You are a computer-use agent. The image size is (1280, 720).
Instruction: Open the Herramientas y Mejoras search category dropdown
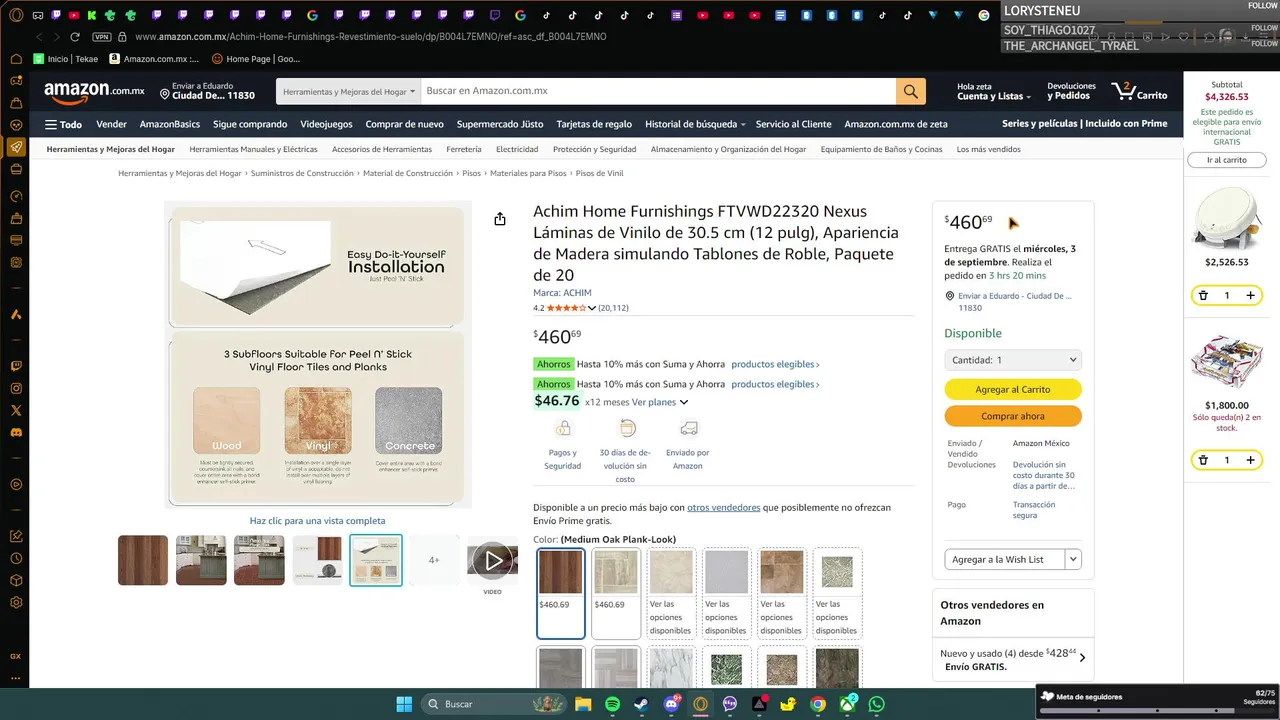348,91
